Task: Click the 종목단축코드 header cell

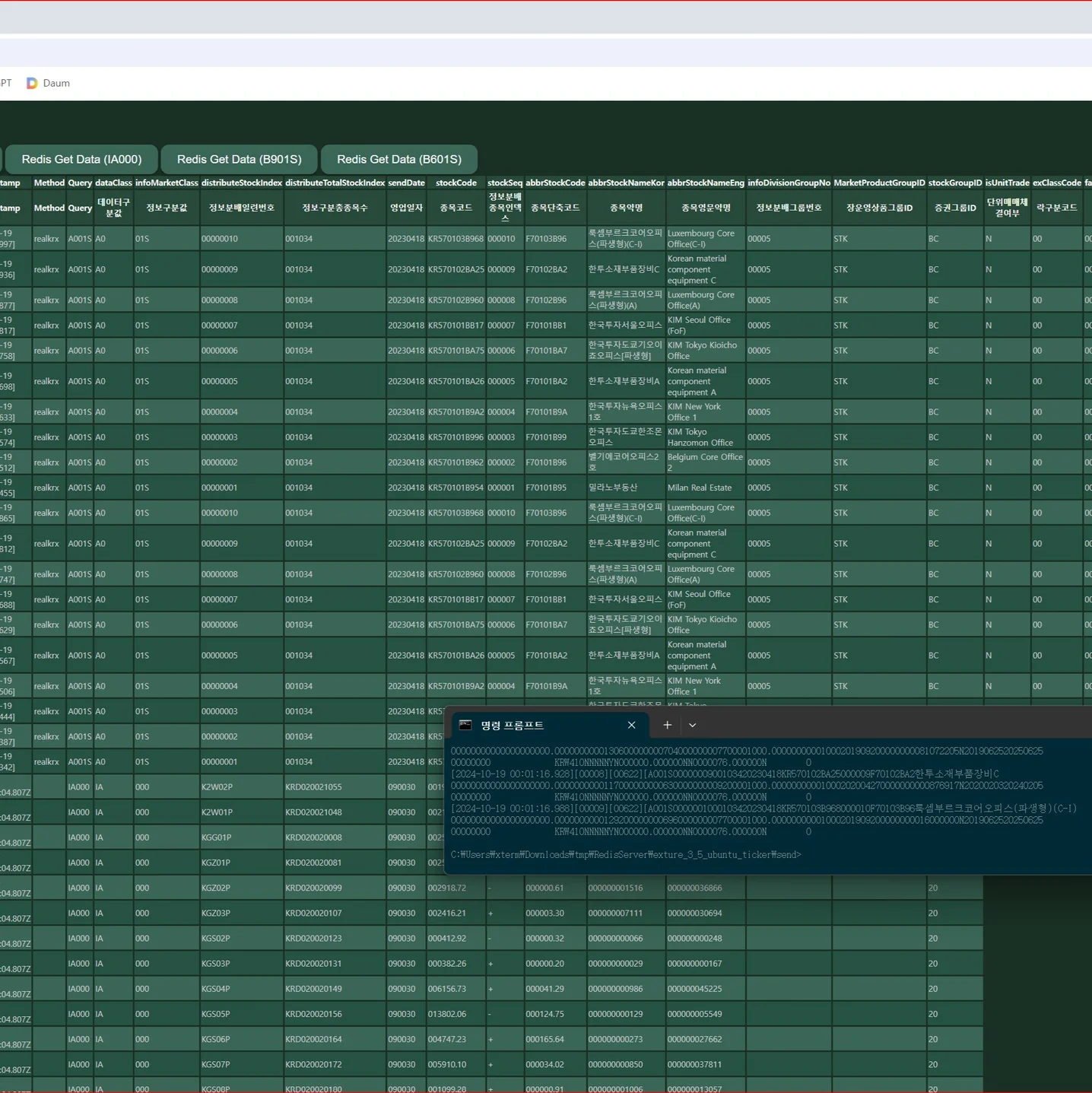Action: [555, 208]
